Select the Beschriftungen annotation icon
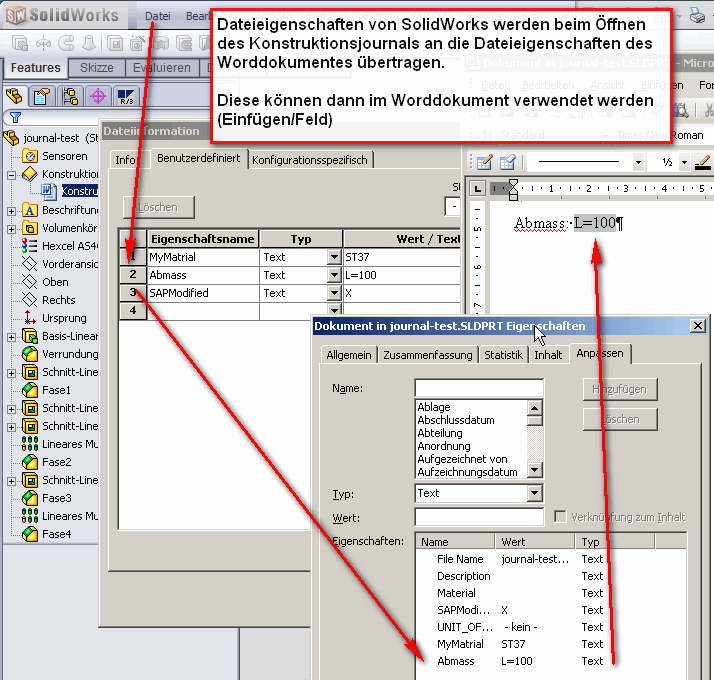Screen dimensions: 714x680 tap(30, 210)
